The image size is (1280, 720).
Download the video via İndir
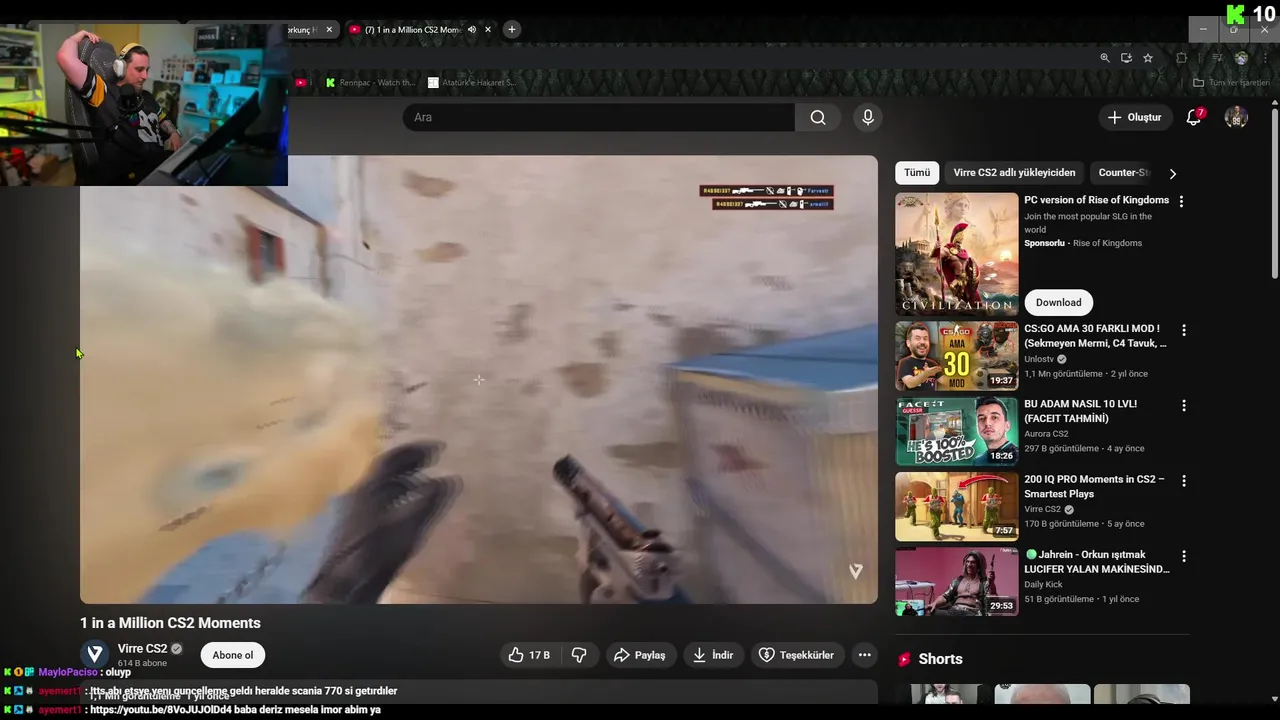[x=713, y=655]
